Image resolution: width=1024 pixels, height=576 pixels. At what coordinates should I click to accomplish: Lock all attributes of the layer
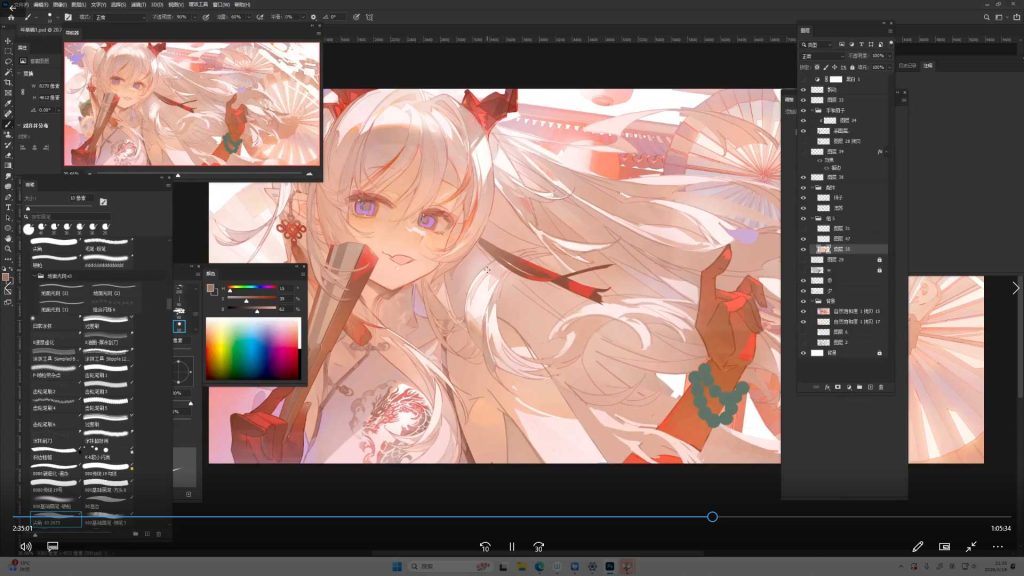point(852,67)
